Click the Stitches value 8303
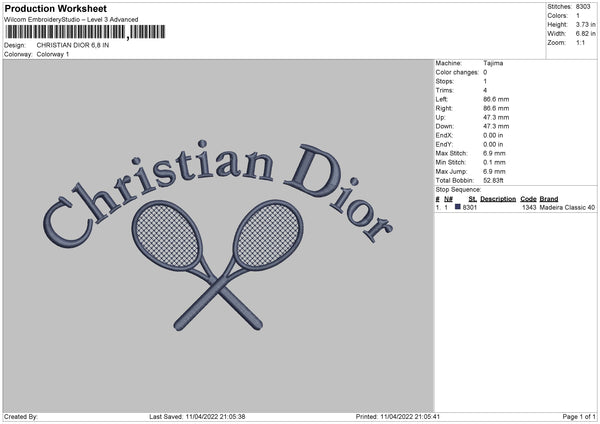 [583, 7]
